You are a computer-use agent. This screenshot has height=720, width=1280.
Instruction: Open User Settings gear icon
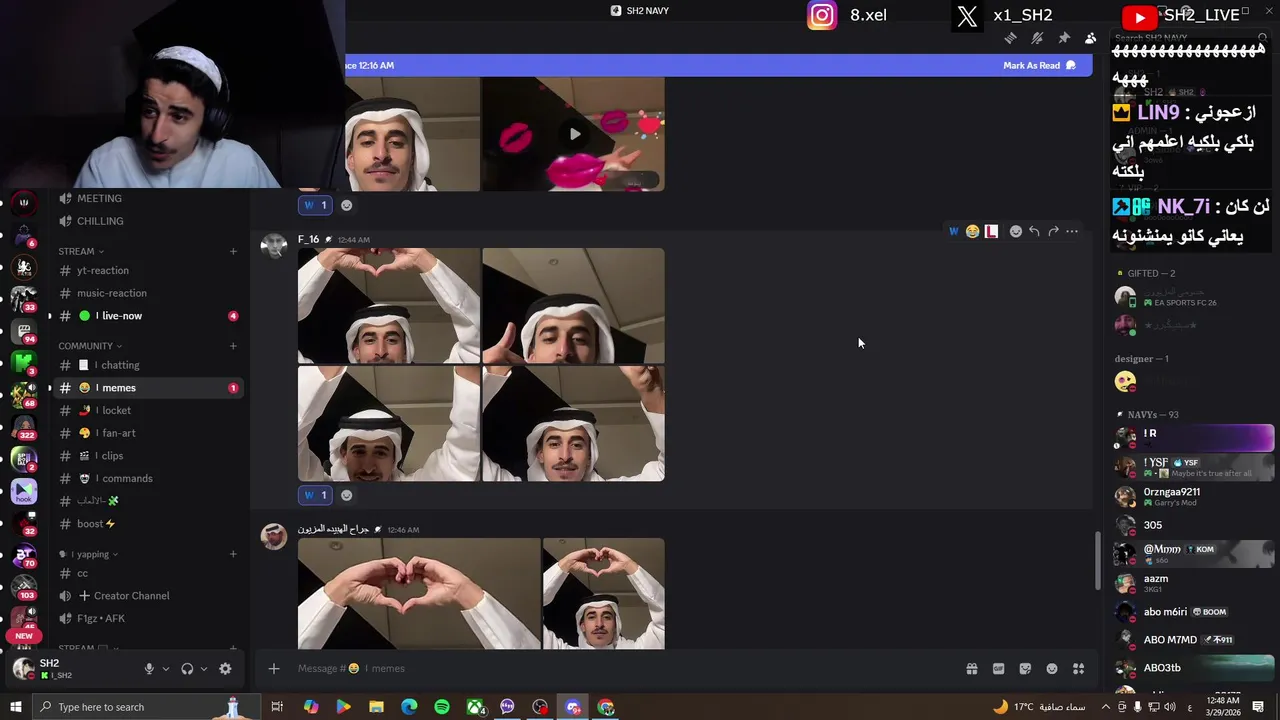point(225,669)
